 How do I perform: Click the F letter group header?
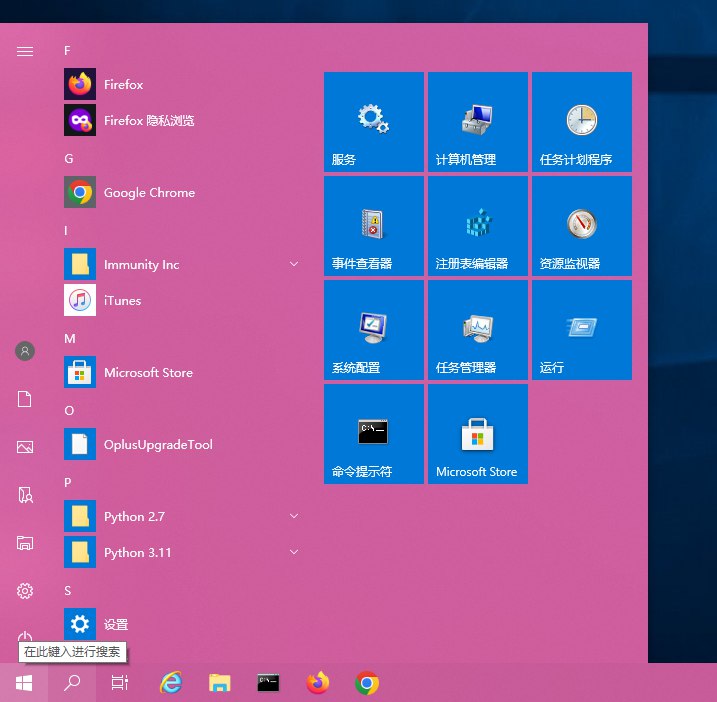tap(67, 50)
